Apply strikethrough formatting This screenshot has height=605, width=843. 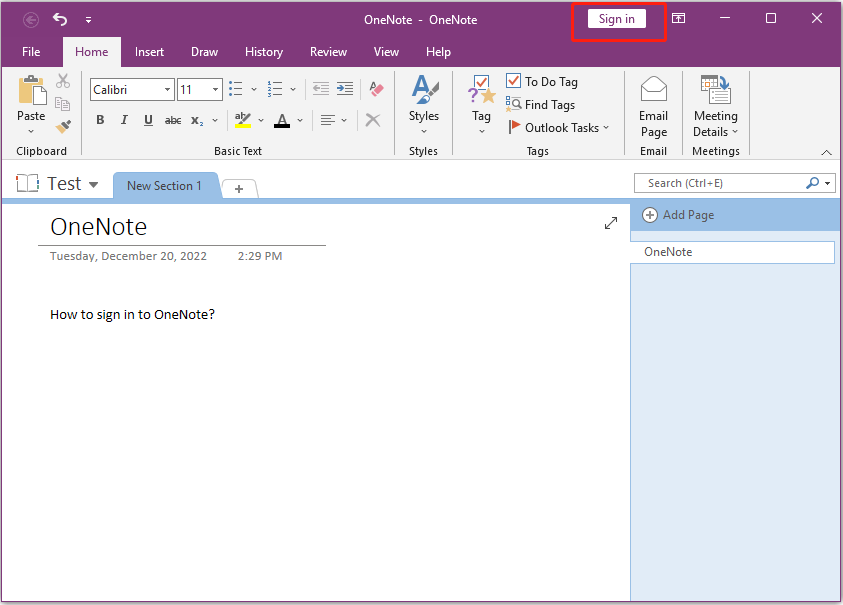(x=173, y=120)
